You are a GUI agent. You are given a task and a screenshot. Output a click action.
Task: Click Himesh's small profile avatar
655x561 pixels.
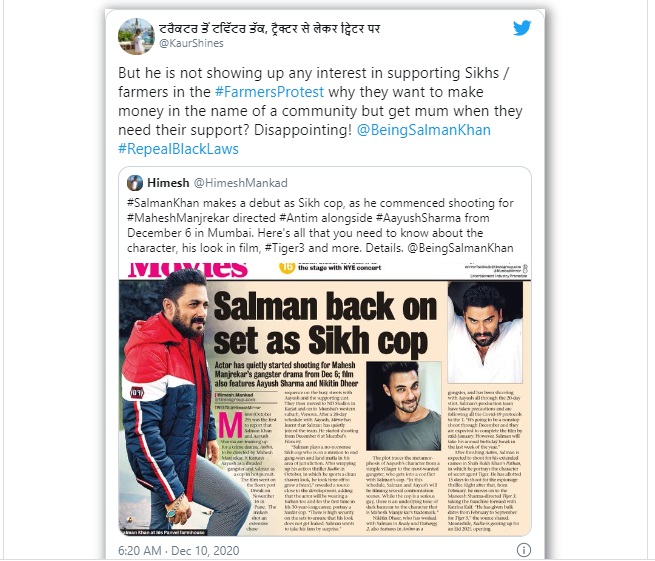(x=135, y=183)
